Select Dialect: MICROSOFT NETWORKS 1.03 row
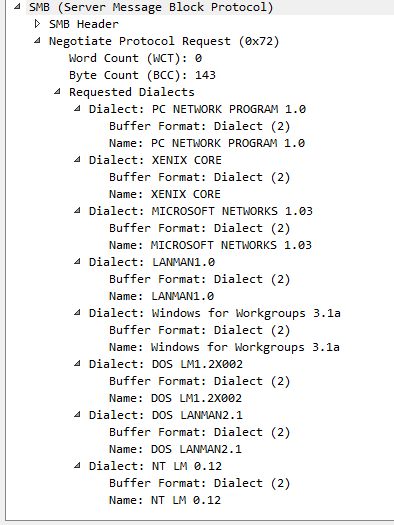 201,211
